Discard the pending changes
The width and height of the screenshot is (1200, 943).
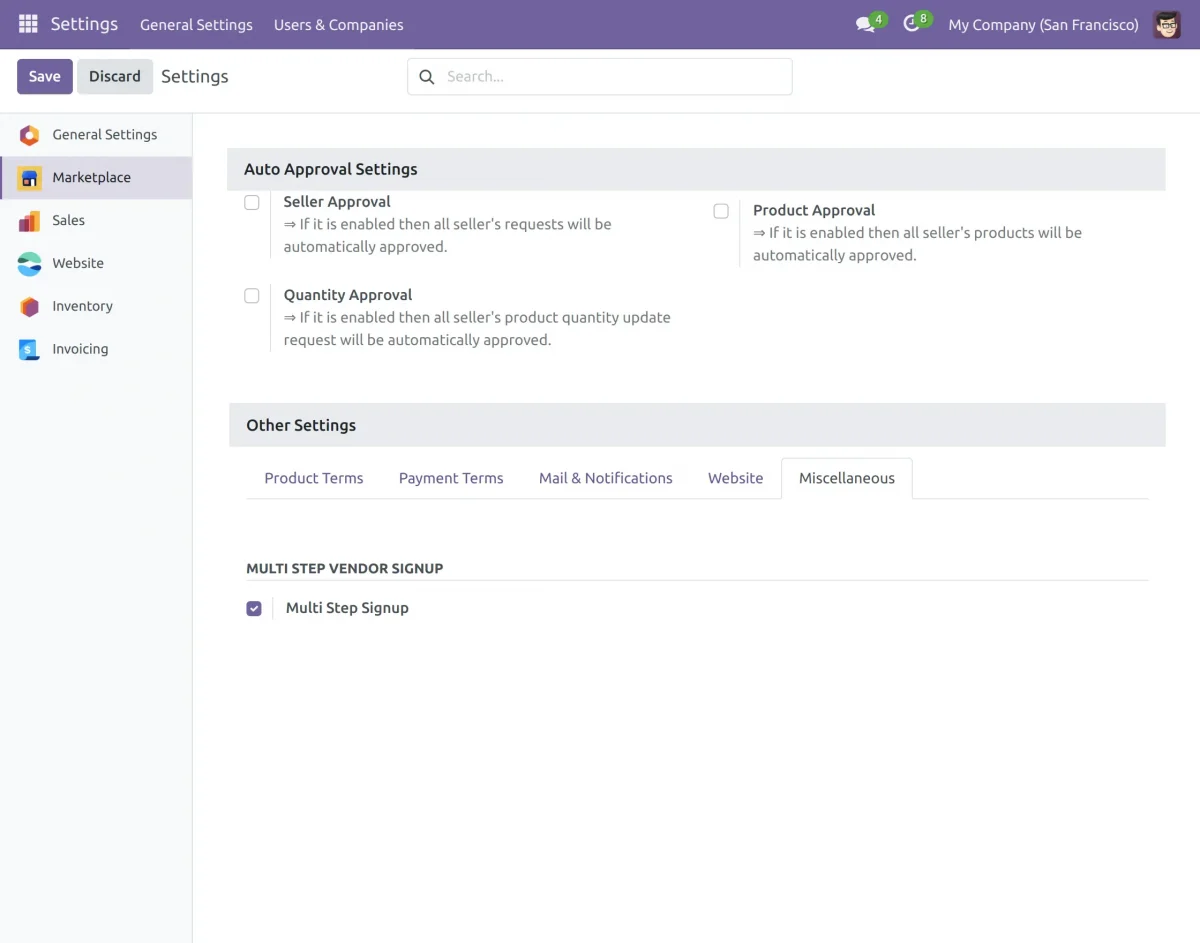pyautogui.click(x=114, y=76)
